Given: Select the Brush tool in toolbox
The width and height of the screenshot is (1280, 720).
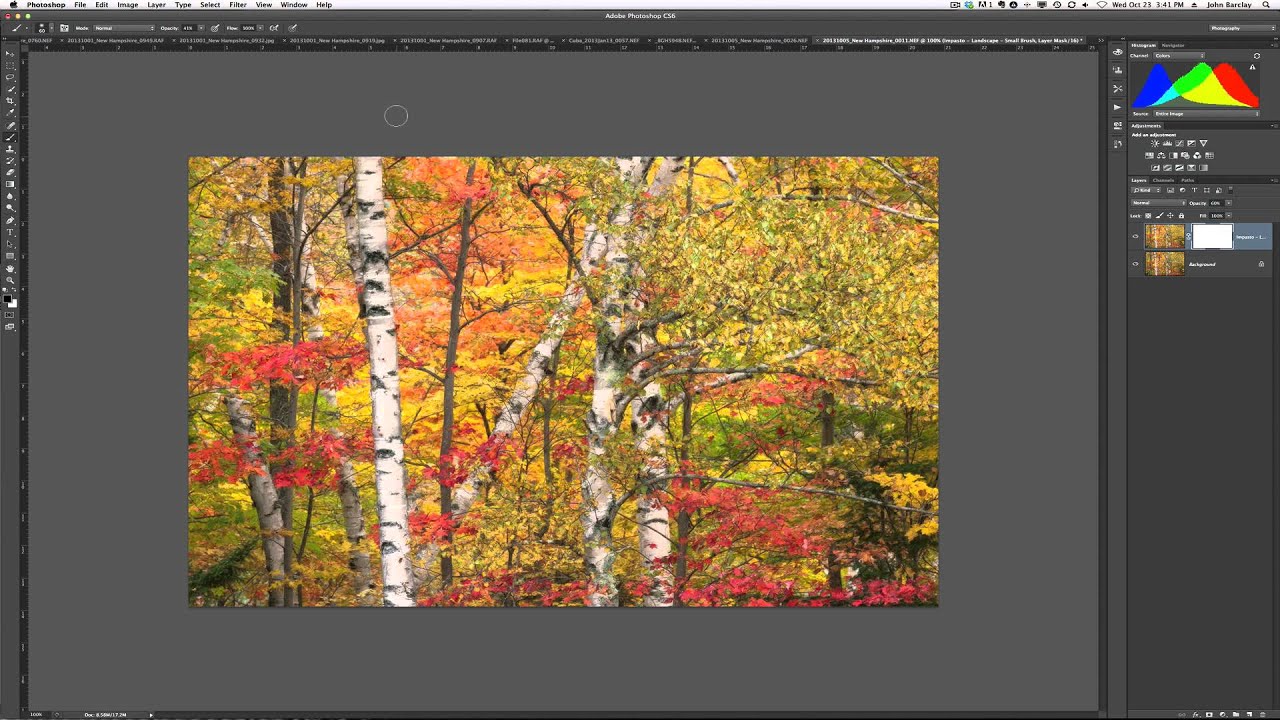Looking at the screenshot, I should click(x=9, y=137).
